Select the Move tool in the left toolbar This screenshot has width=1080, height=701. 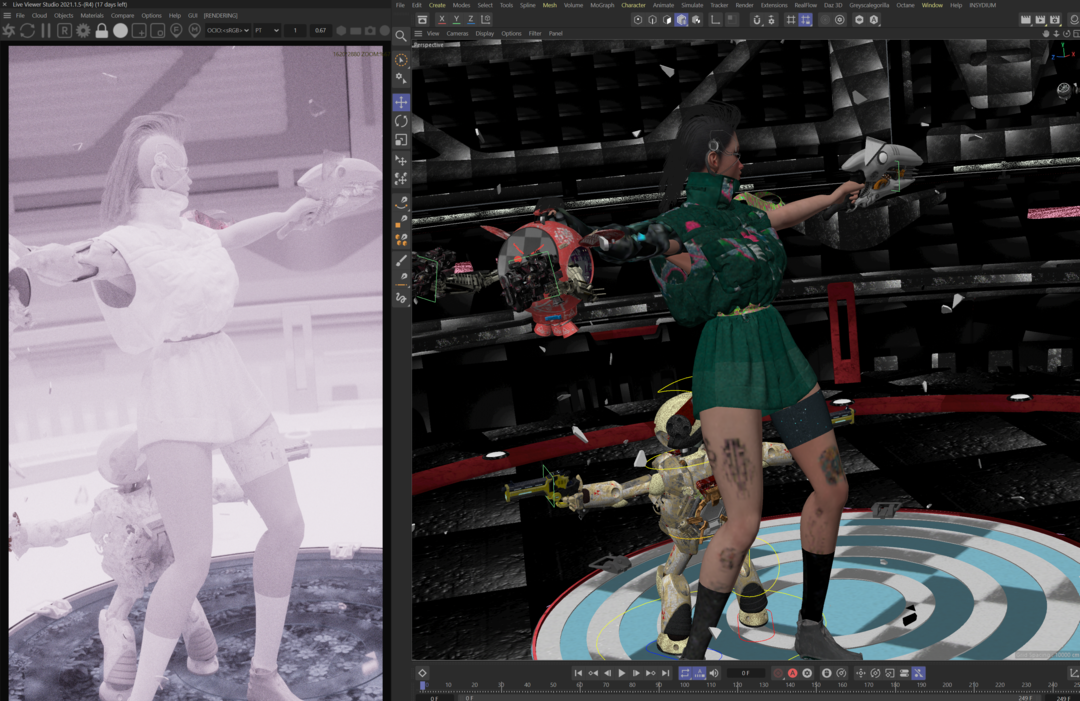[401, 102]
